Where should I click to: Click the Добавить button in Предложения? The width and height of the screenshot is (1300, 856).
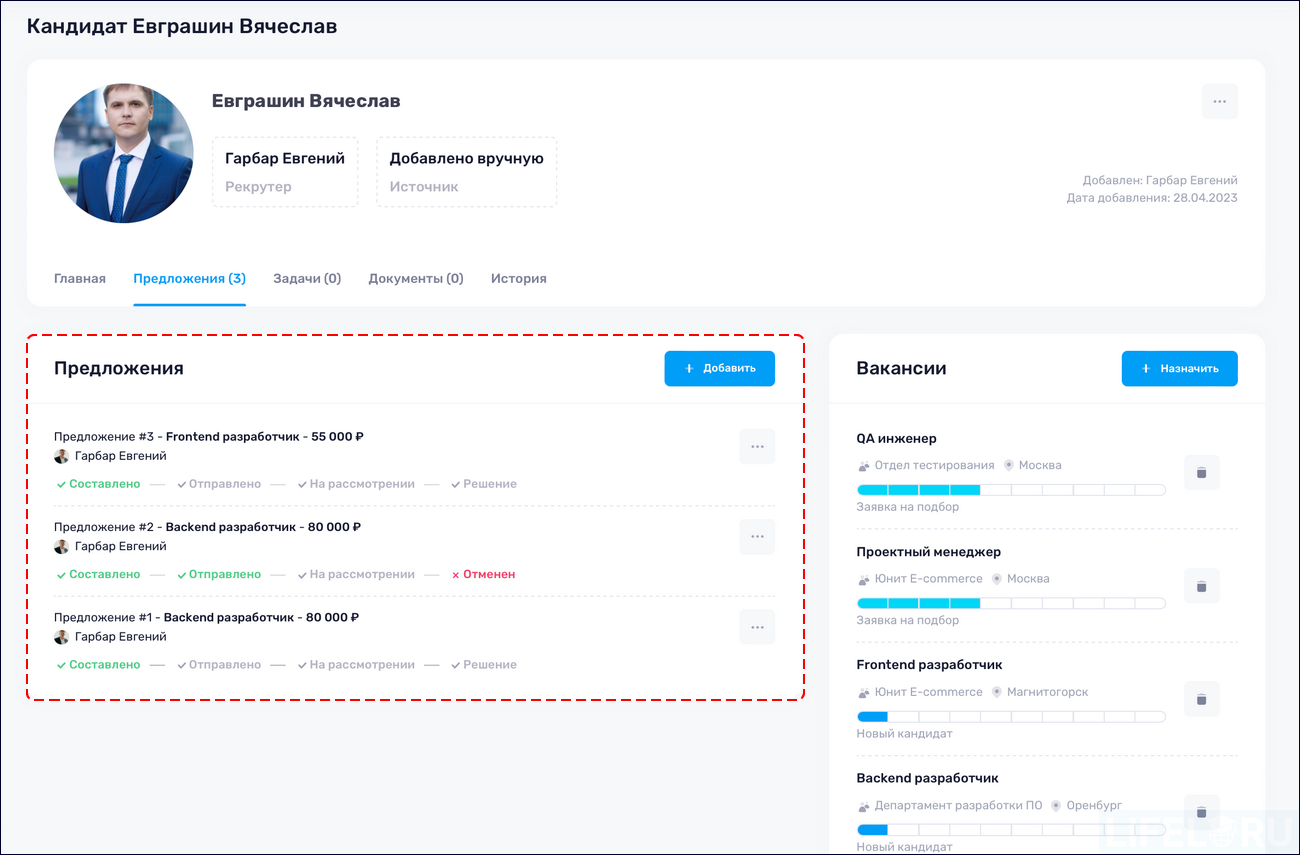pos(719,368)
